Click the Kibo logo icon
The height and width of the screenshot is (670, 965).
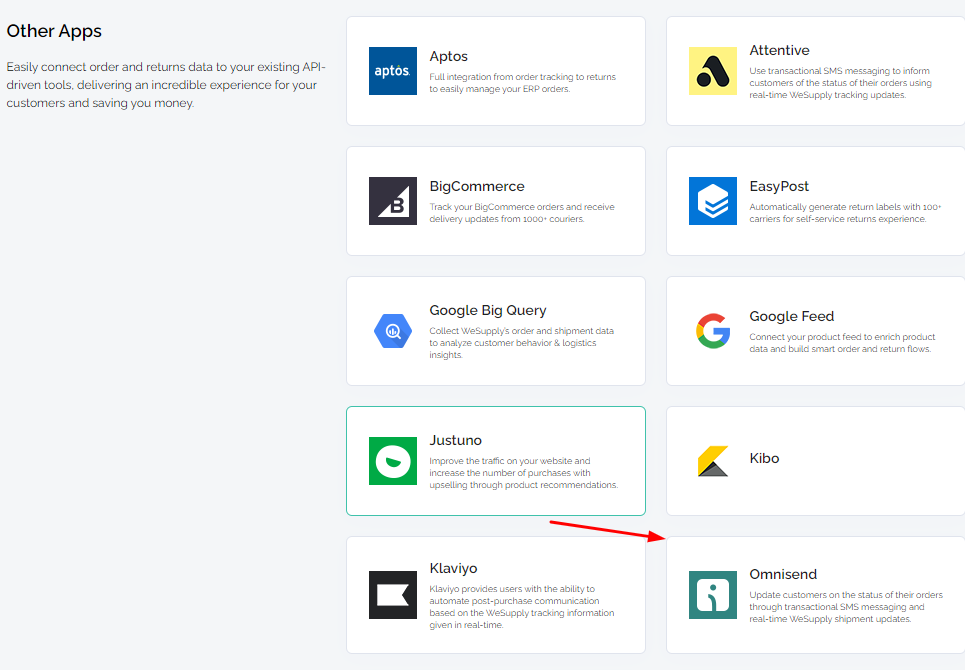pyautogui.click(x=713, y=461)
